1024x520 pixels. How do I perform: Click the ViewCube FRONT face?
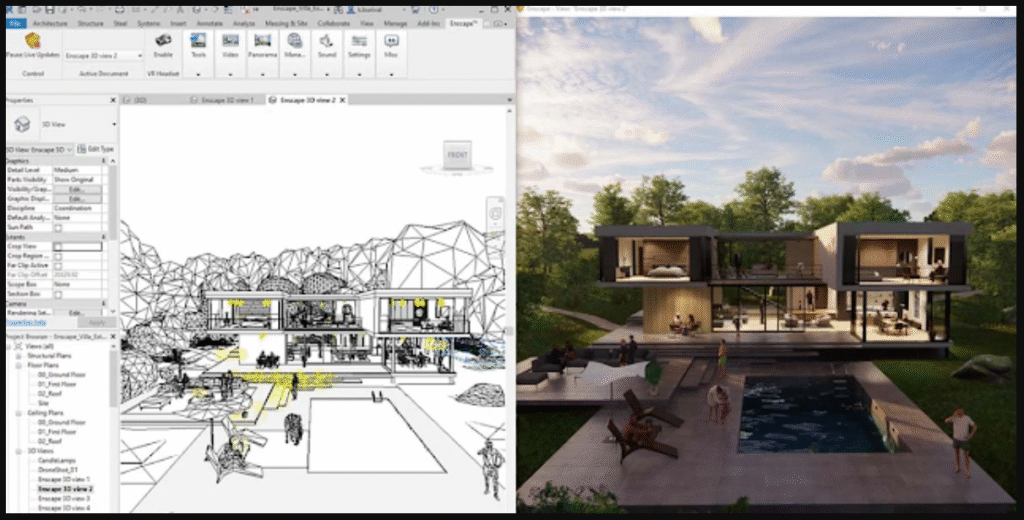coord(456,155)
